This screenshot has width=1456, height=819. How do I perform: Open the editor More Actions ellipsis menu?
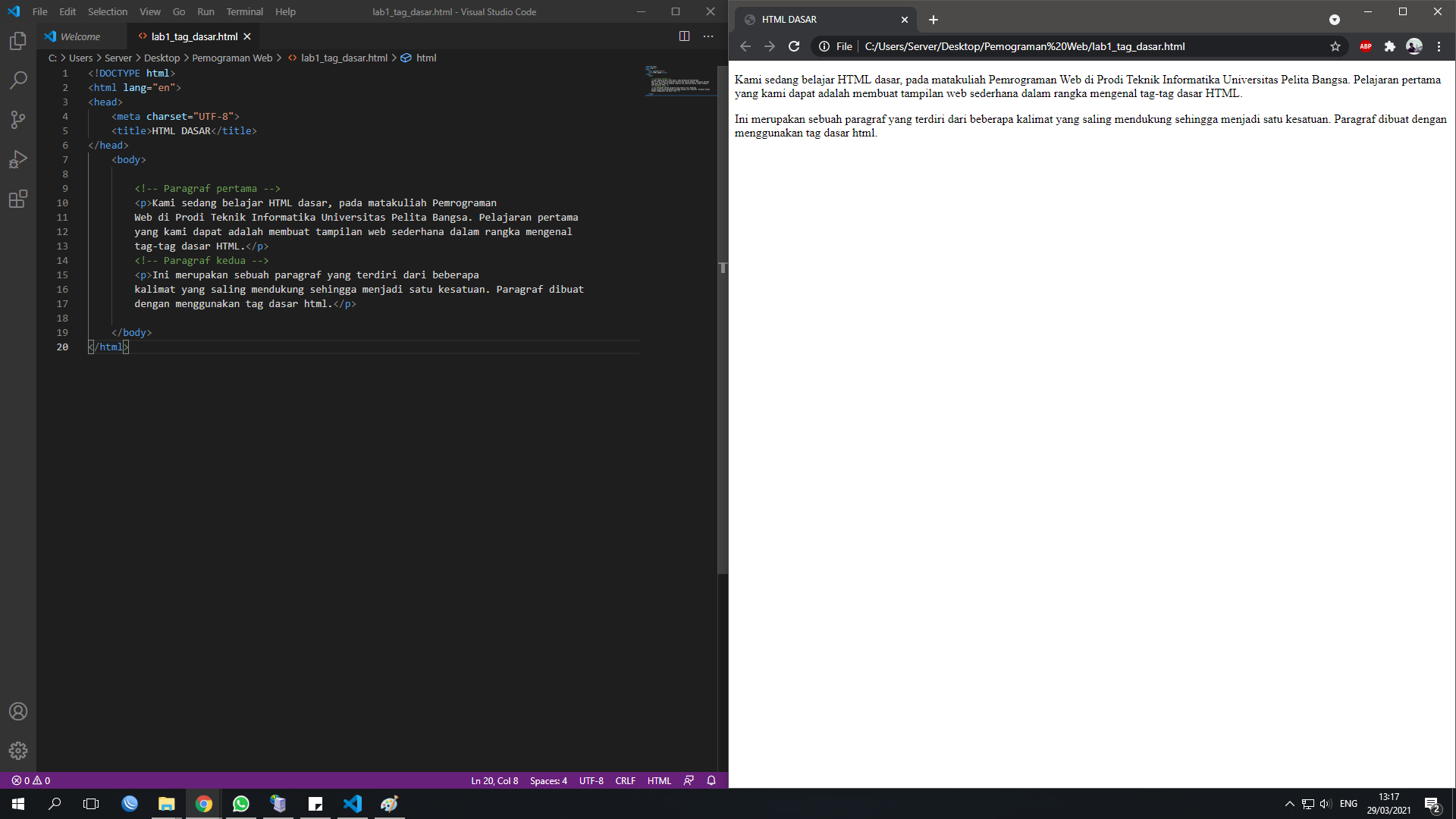click(708, 36)
